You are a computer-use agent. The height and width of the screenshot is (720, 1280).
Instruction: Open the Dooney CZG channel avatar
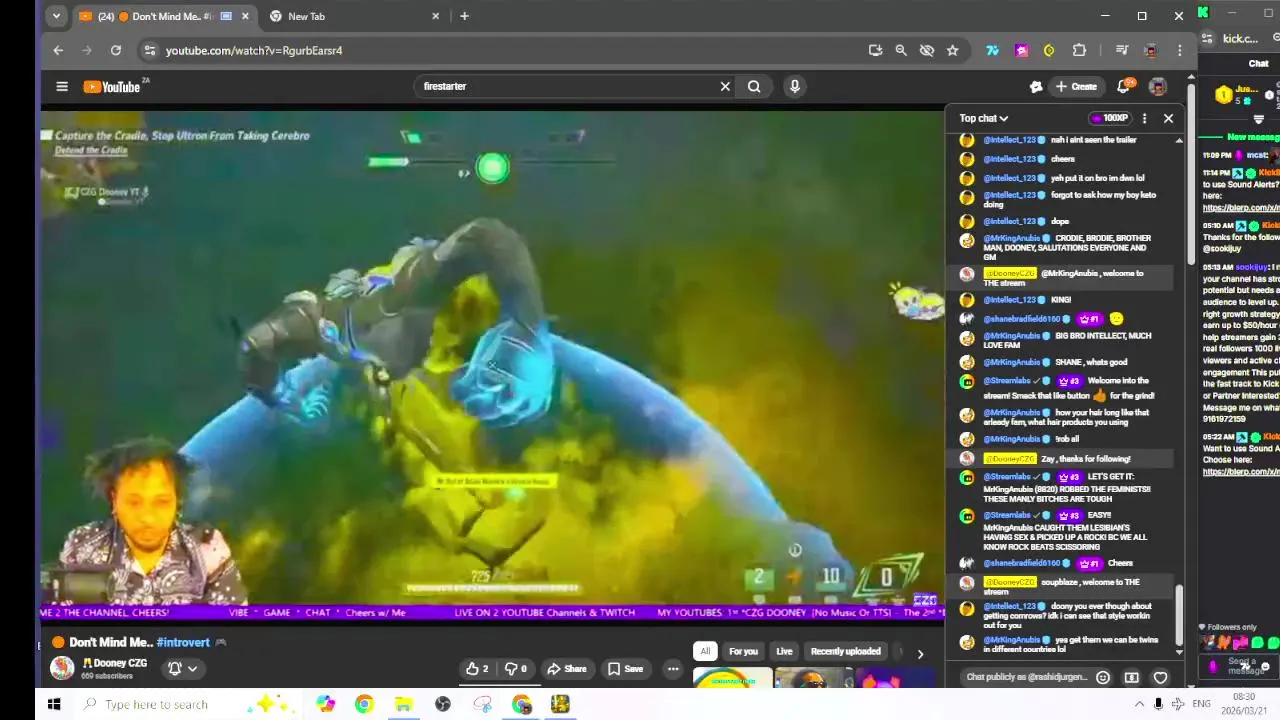(62, 668)
